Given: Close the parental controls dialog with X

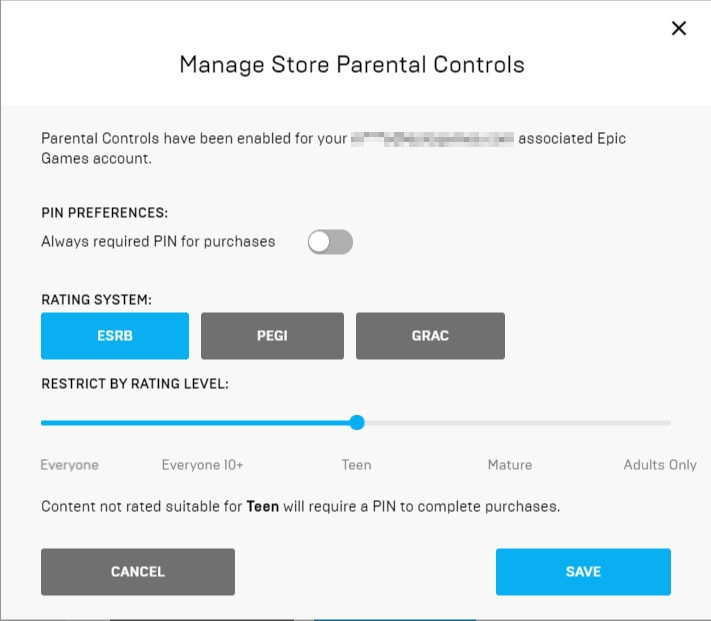Looking at the screenshot, I should pyautogui.click(x=679, y=28).
